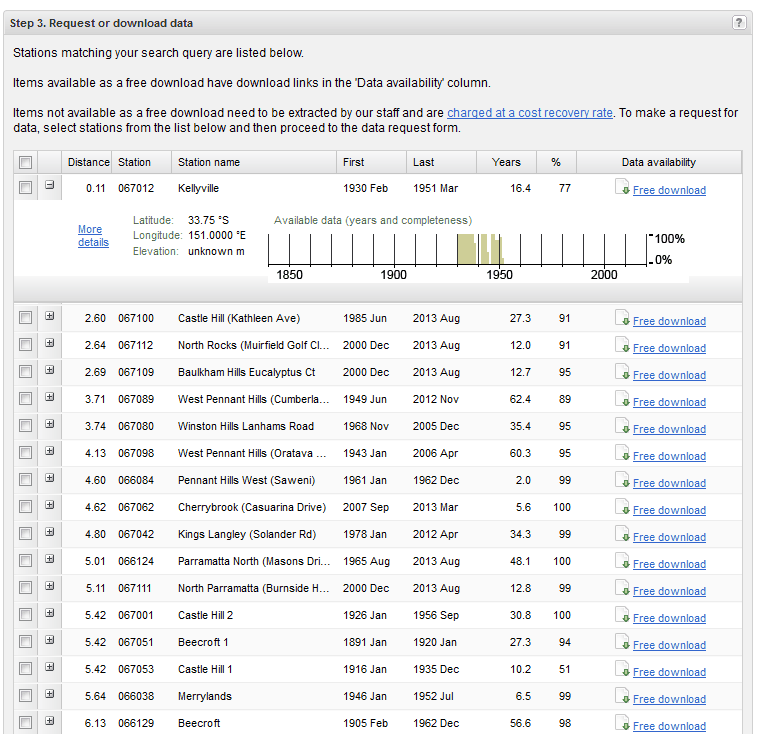Expand Parramatta North (Masons Drive) details

pos(49,560)
